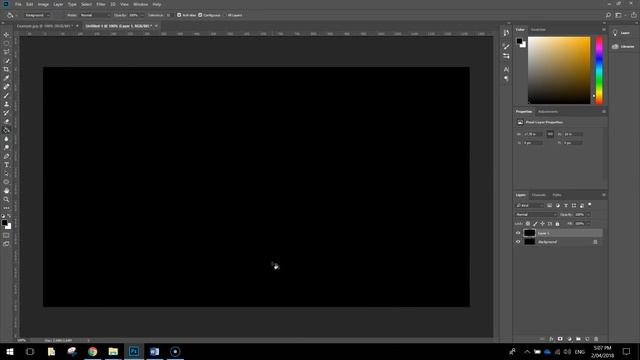
Task: Open the File menu
Action: [x=18, y=4]
